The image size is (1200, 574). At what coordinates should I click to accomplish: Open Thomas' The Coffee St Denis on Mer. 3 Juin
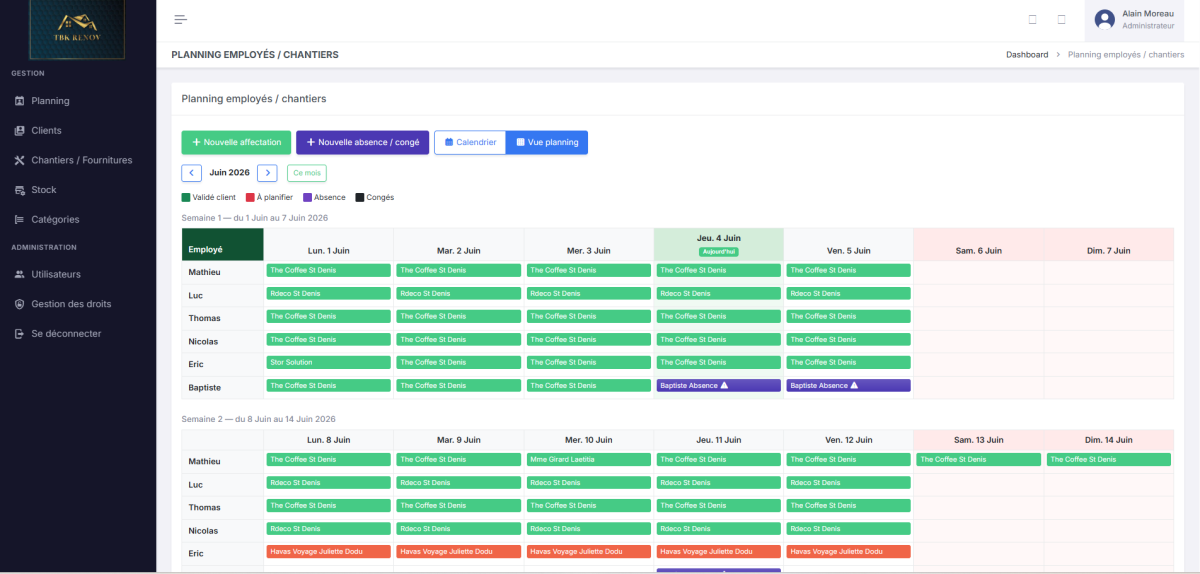point(588,316)
